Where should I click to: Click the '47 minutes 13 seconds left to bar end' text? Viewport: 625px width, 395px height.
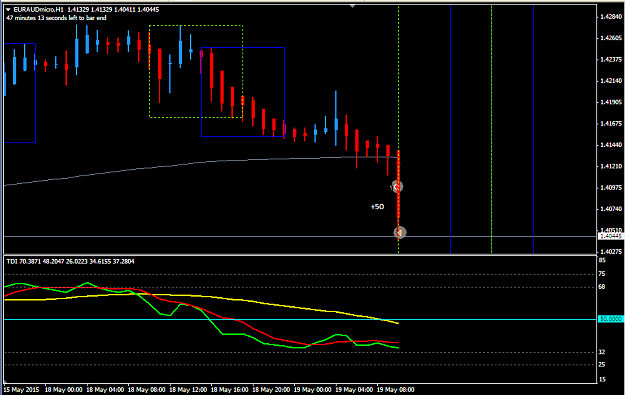pos(56,18)
